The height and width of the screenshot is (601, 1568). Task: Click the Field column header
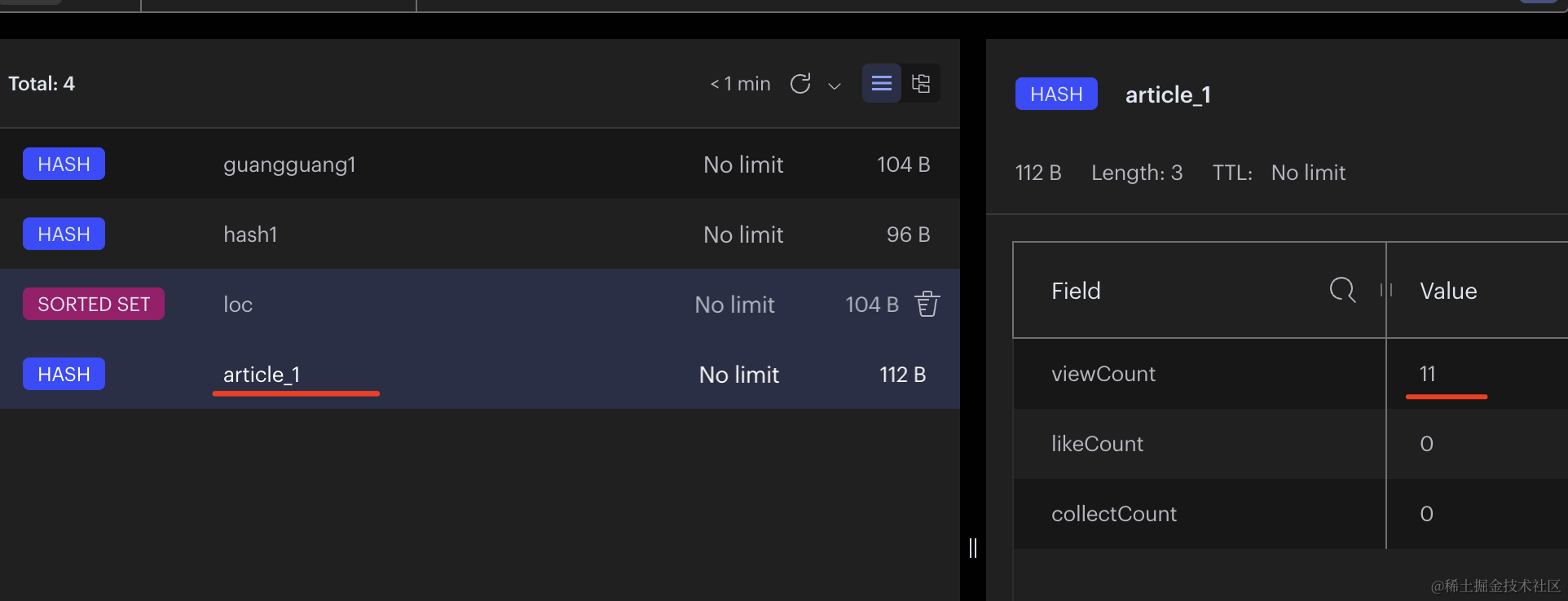point(1076,291)
